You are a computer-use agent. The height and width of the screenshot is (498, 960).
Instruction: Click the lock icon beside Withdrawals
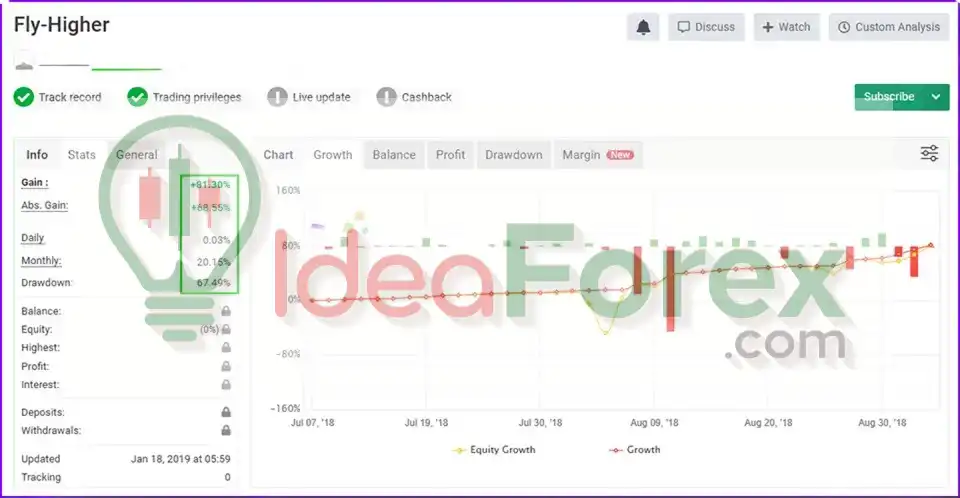point(226,431)
